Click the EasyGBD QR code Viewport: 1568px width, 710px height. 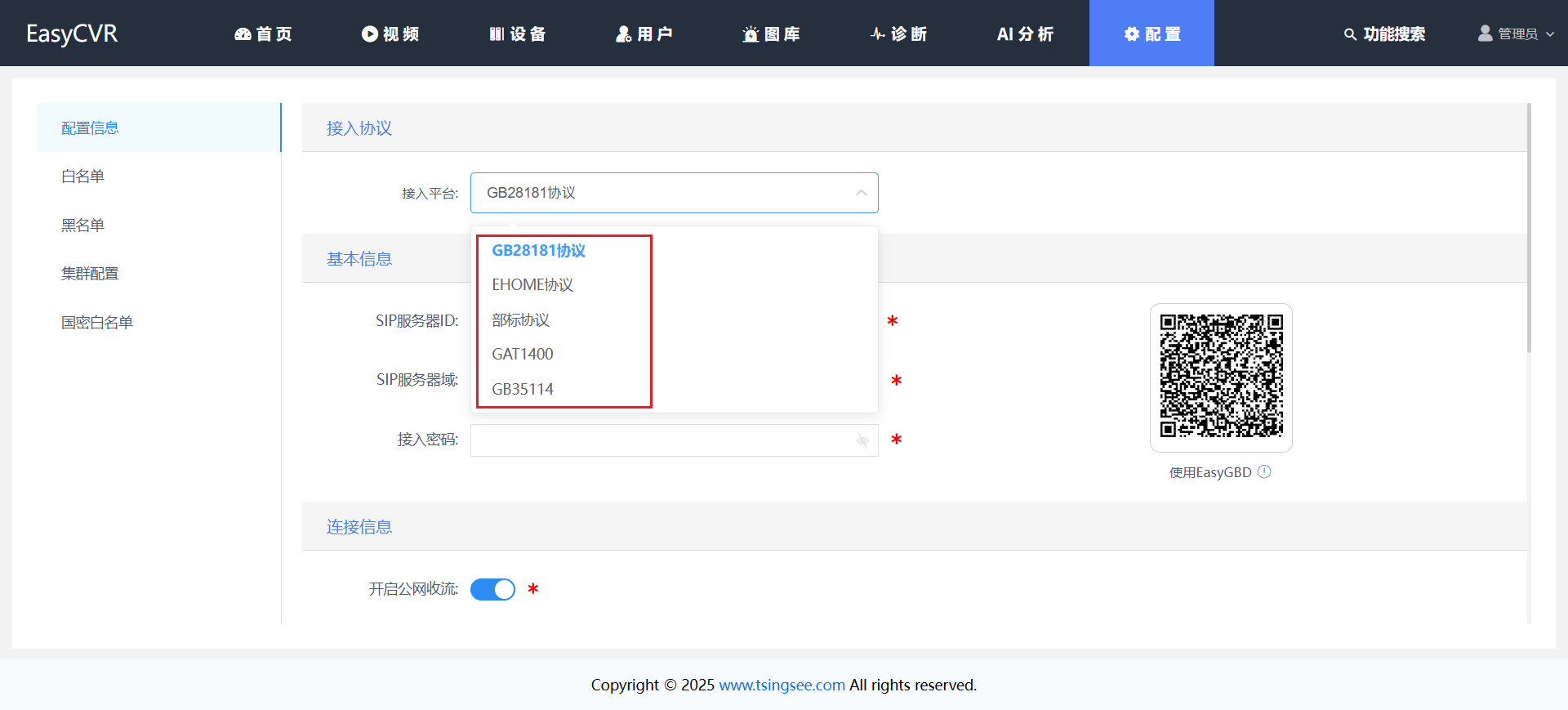pos(1221,377)
